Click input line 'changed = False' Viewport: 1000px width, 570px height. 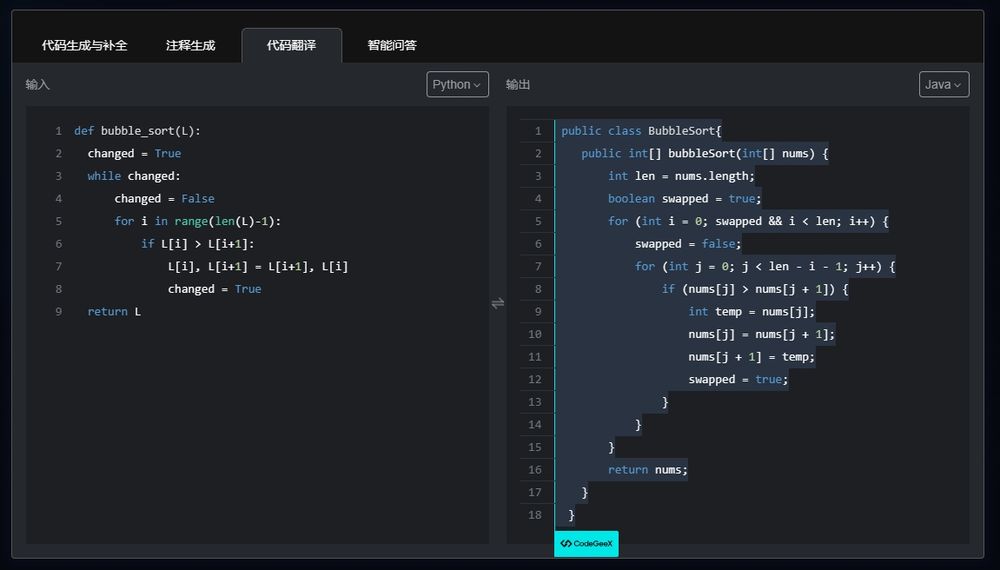point(165,198)
